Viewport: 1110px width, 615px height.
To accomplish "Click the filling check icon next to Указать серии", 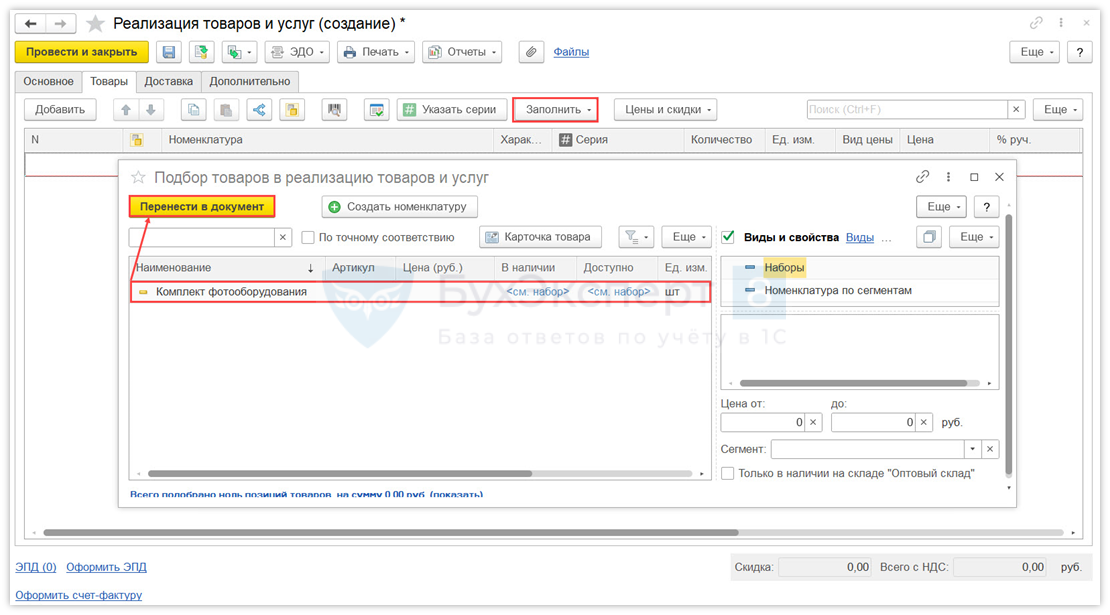I will pyautogui.click(x=377, y=110).
